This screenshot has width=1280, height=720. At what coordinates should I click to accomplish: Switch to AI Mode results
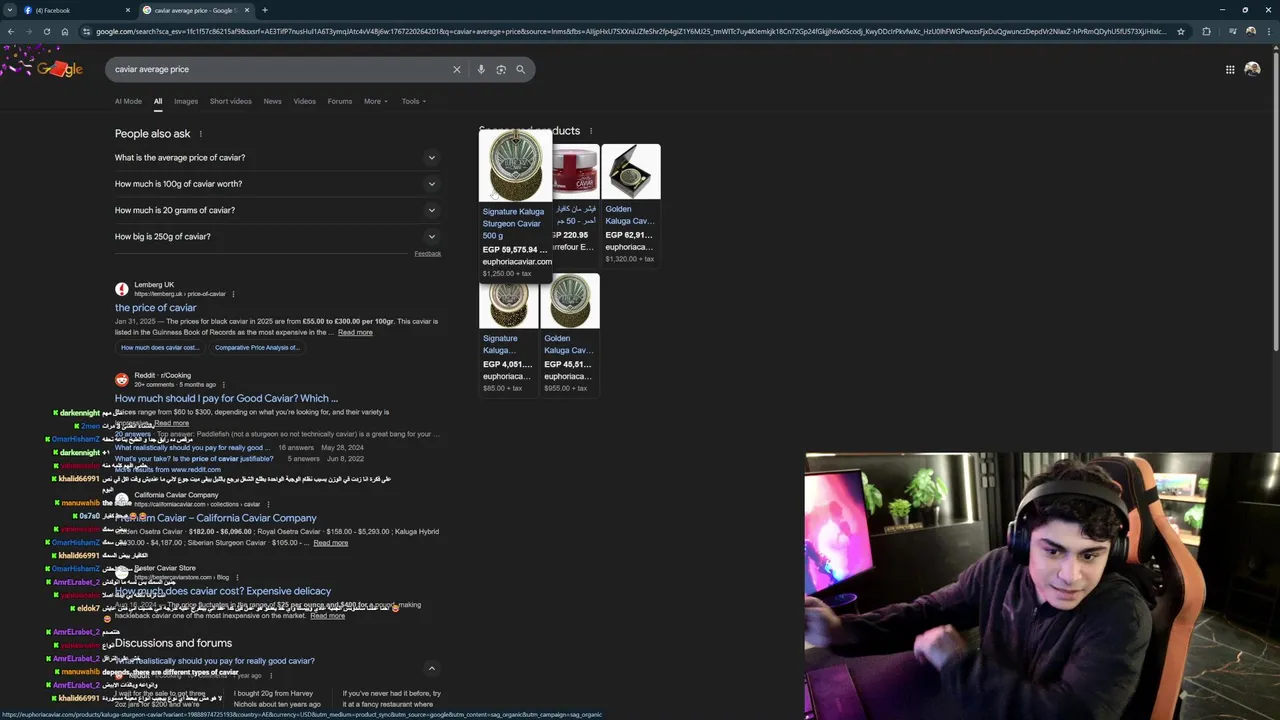click(x=128, y=101)
